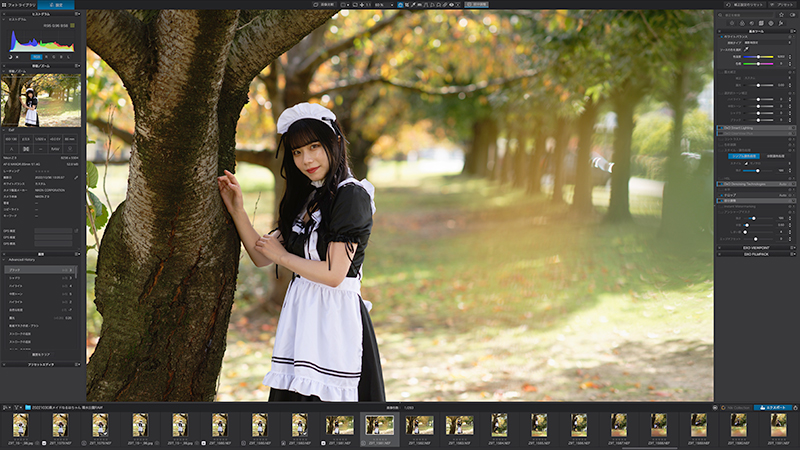The height and width of the screenshot is (450, 800).
Task: Adjust the exposure compensation slider
Action: coord(758,85)
